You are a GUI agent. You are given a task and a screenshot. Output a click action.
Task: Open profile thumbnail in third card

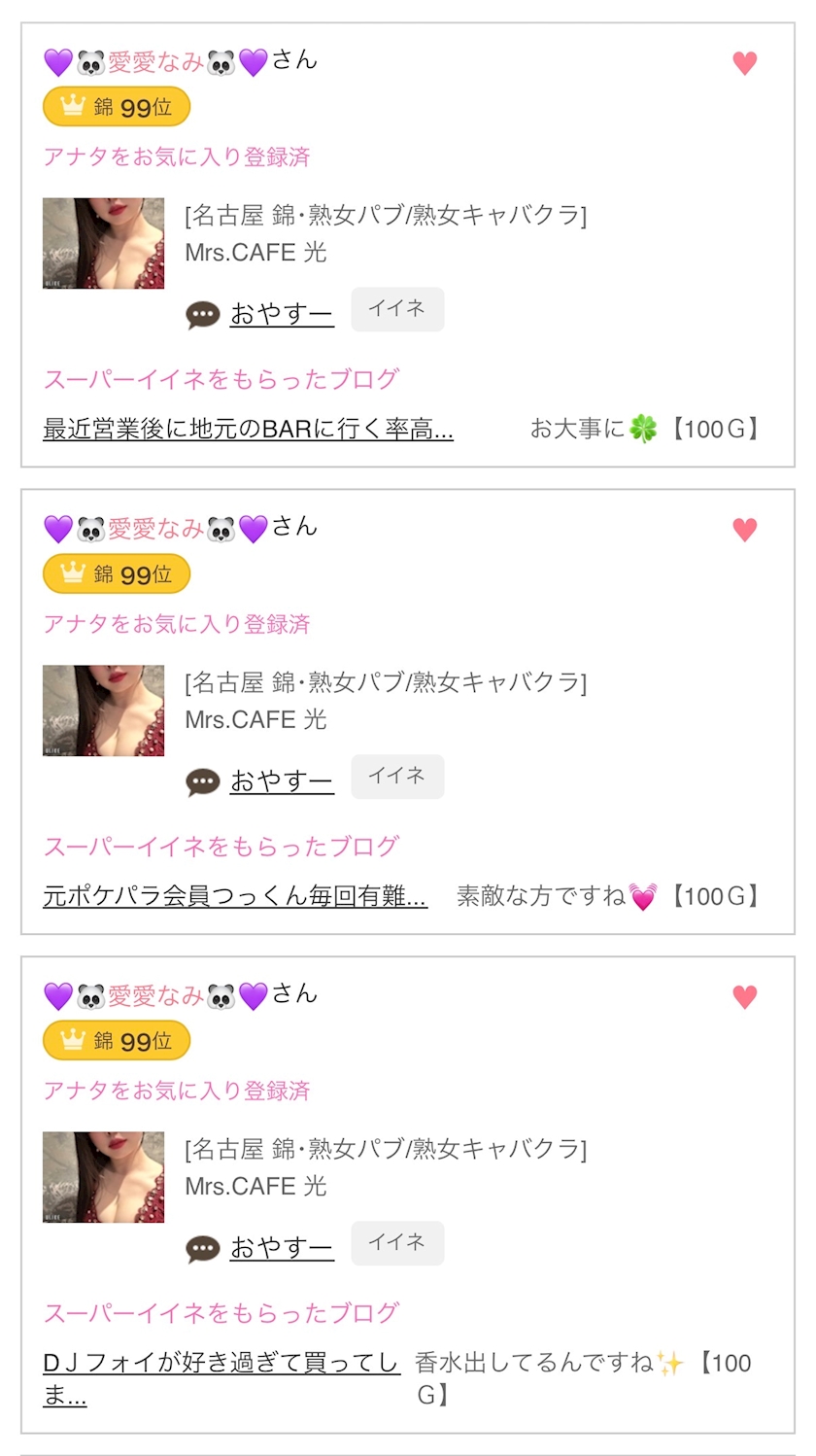pyautogui.click(x=104, y=1177)
